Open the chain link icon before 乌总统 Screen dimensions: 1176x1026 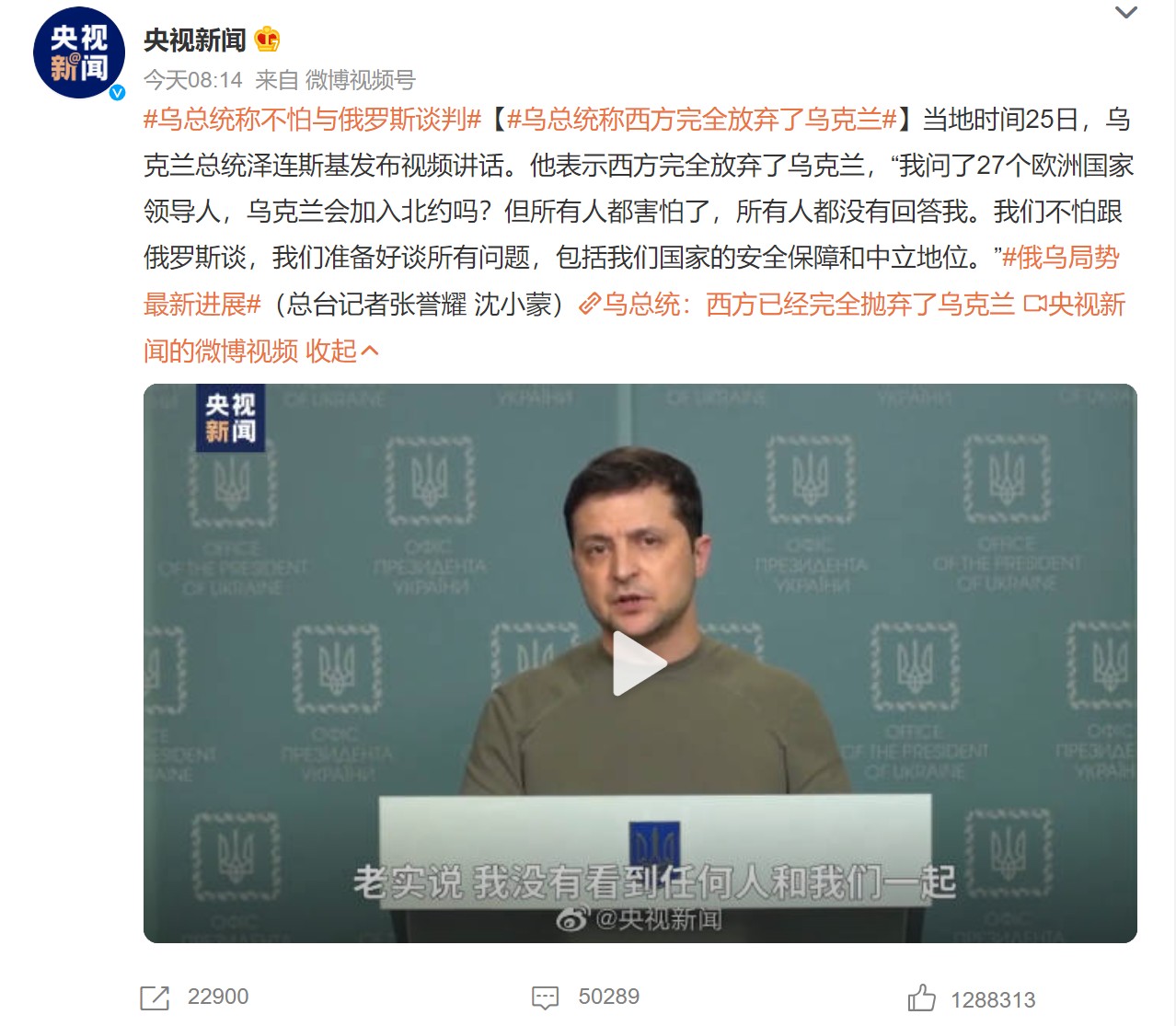point(590,305)
